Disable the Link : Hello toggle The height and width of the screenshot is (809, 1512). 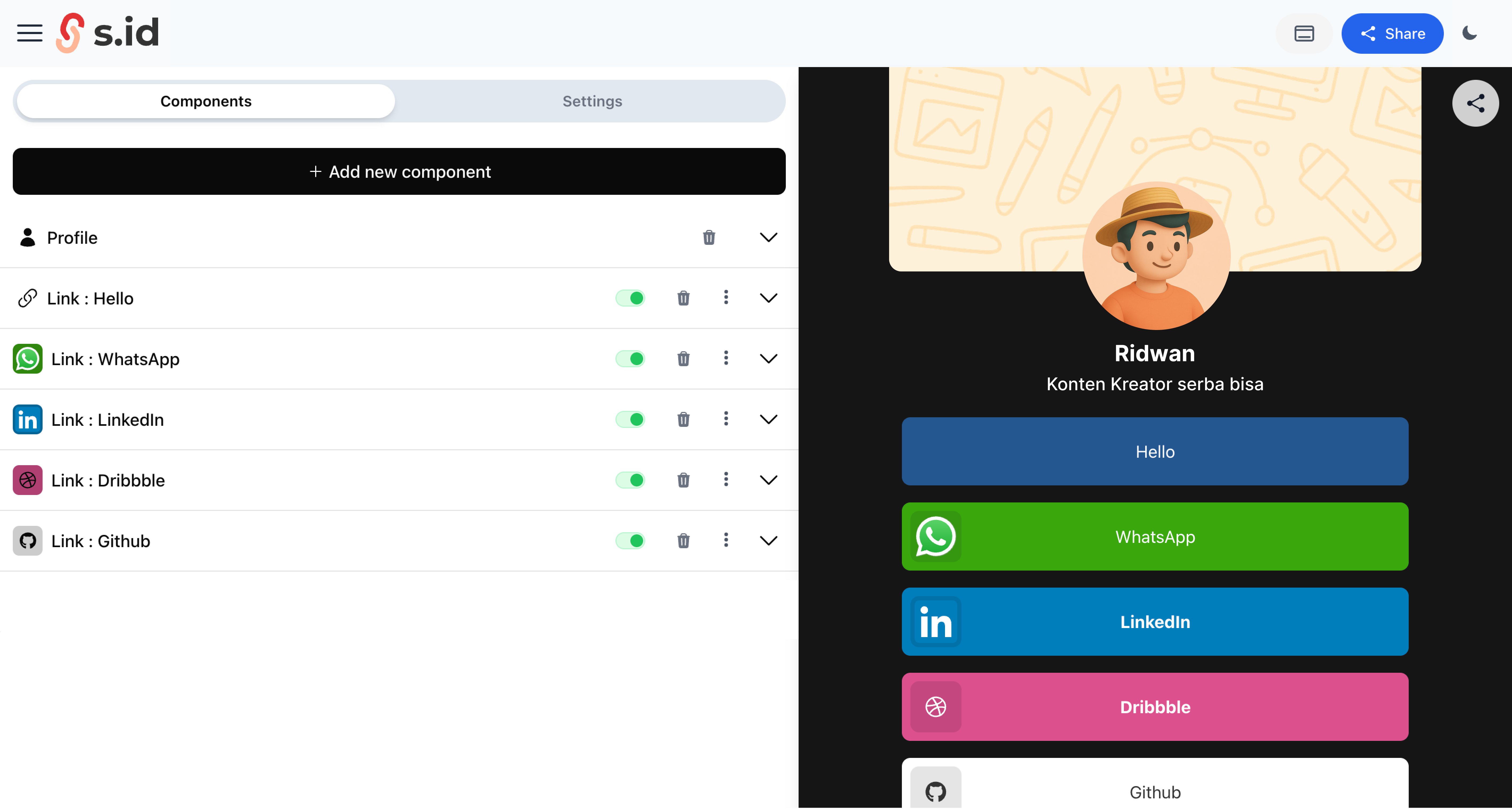tap(630, 298)
